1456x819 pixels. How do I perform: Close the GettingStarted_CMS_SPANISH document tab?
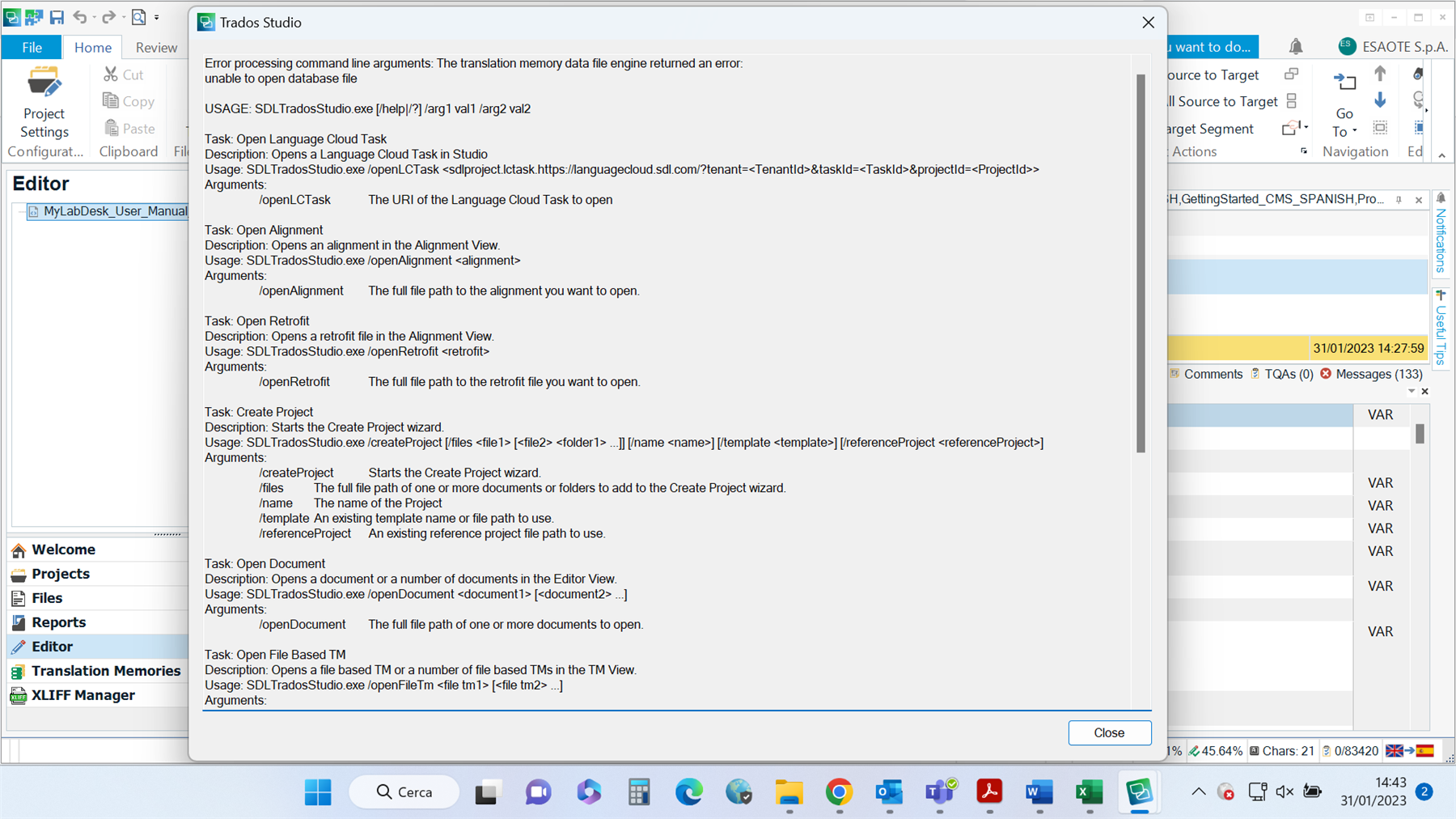pos(1419,200)
